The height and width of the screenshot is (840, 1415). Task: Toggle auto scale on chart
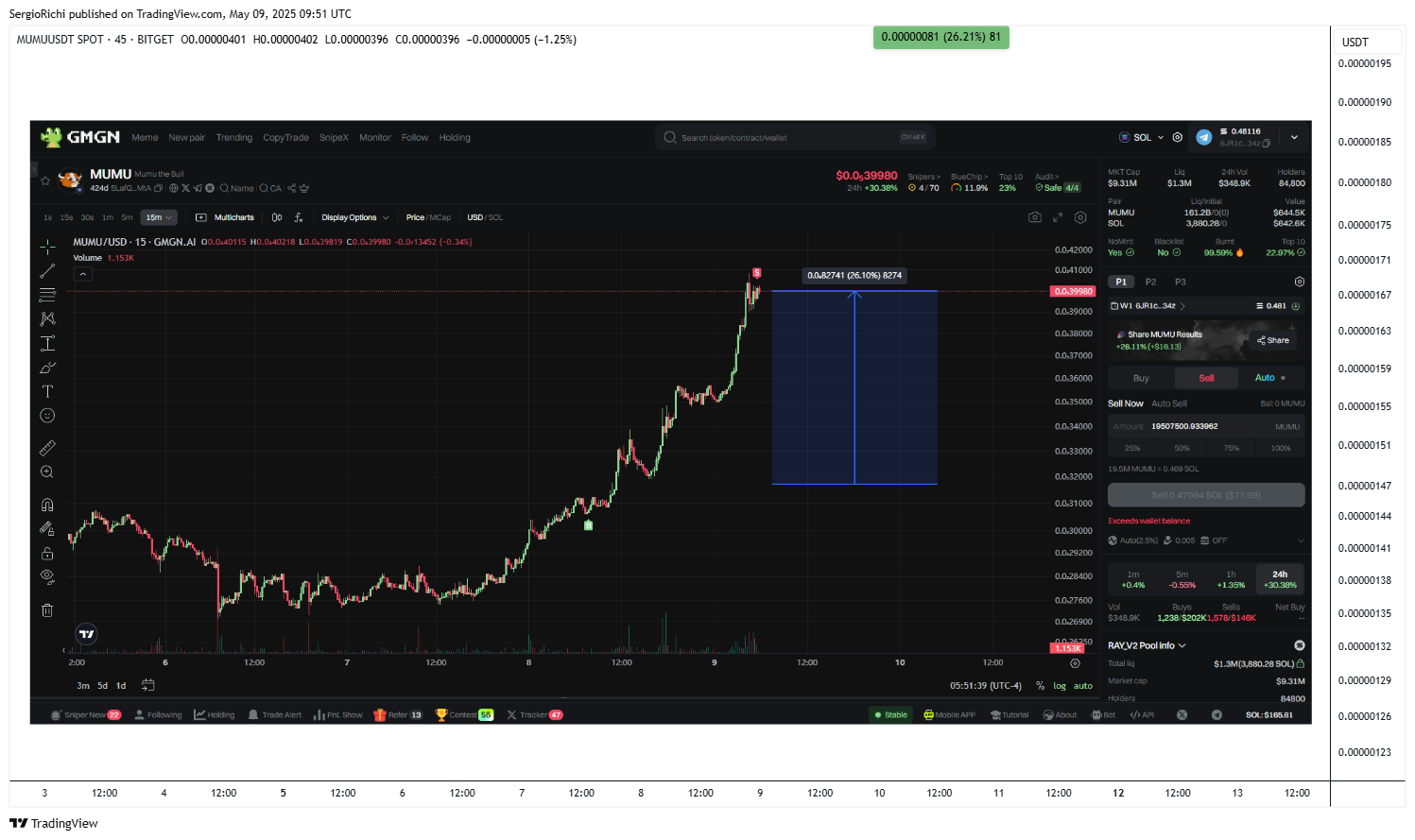1083,686
